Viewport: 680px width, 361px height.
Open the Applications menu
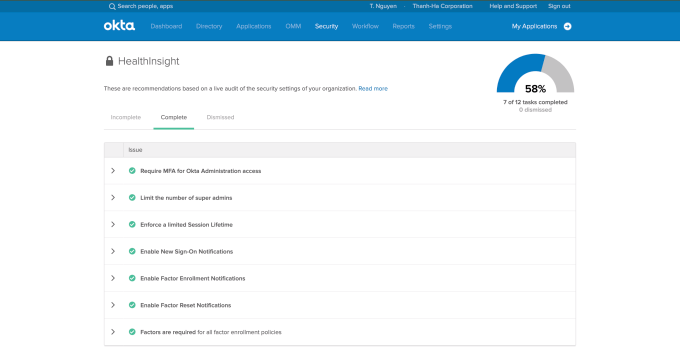[254, 26]
